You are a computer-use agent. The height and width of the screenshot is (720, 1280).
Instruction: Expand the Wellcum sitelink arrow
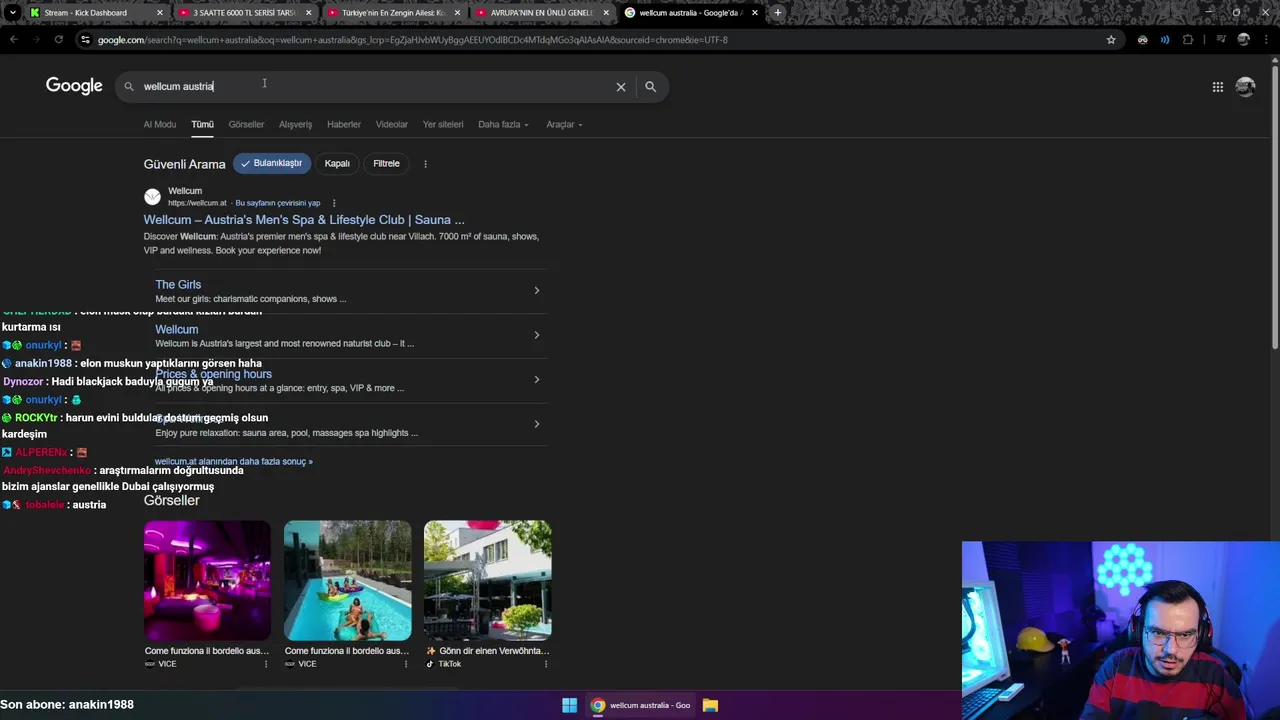pos(536,335)
